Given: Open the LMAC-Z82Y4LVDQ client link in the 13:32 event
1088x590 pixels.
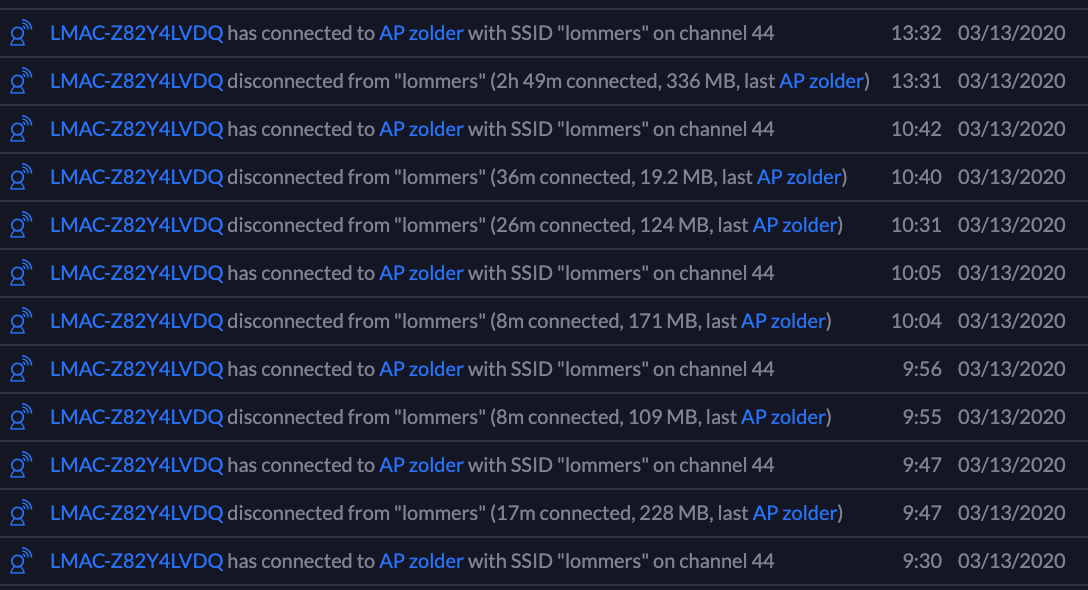Looking at the screenshot, I should tap(136, 33).
